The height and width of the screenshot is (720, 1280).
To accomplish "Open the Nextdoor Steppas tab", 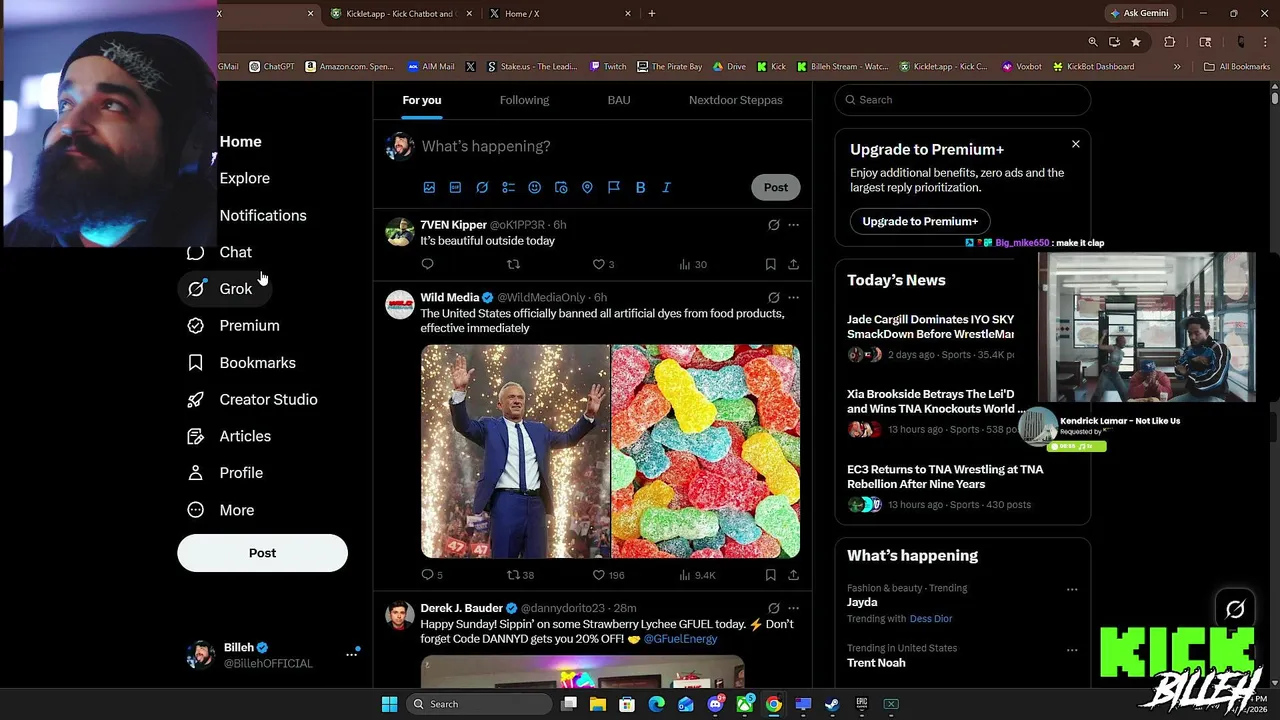I will pos(735,100).
